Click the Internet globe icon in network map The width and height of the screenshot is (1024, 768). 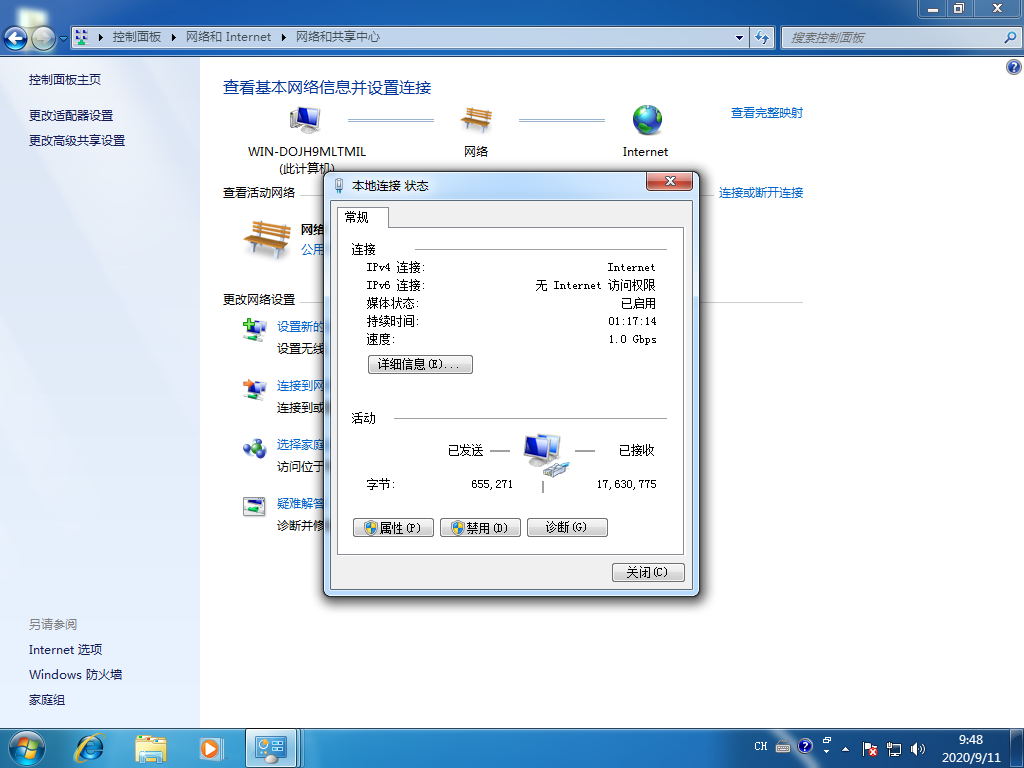pos(646,120)
